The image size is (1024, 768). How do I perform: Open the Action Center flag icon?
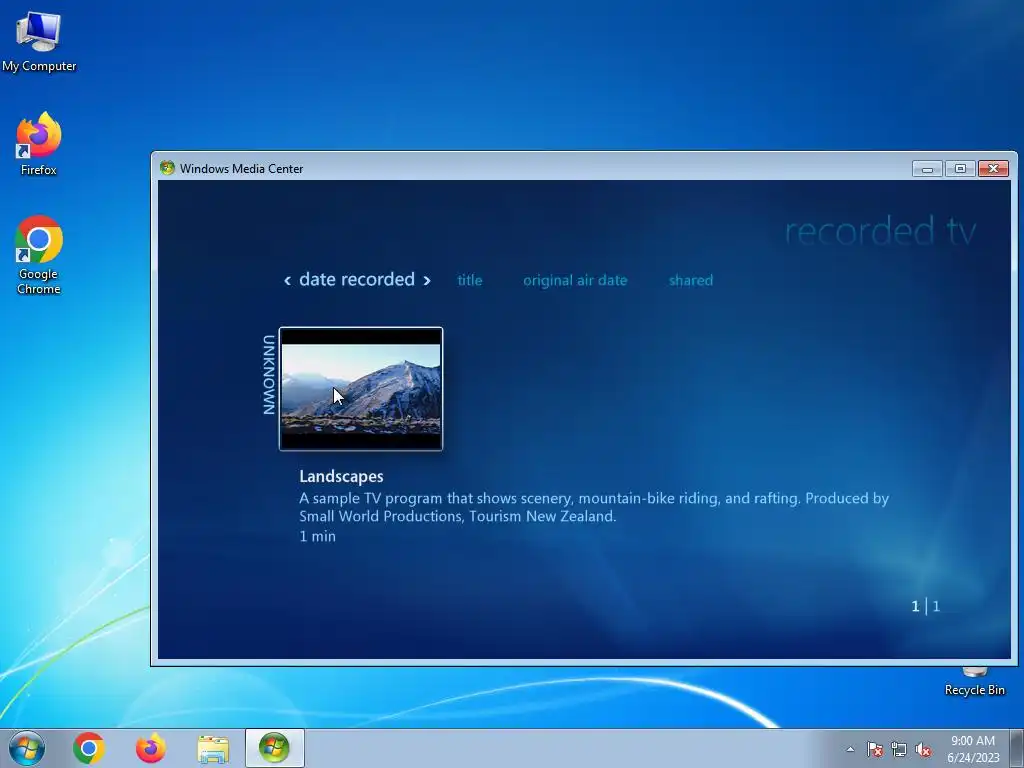point(874,750)
